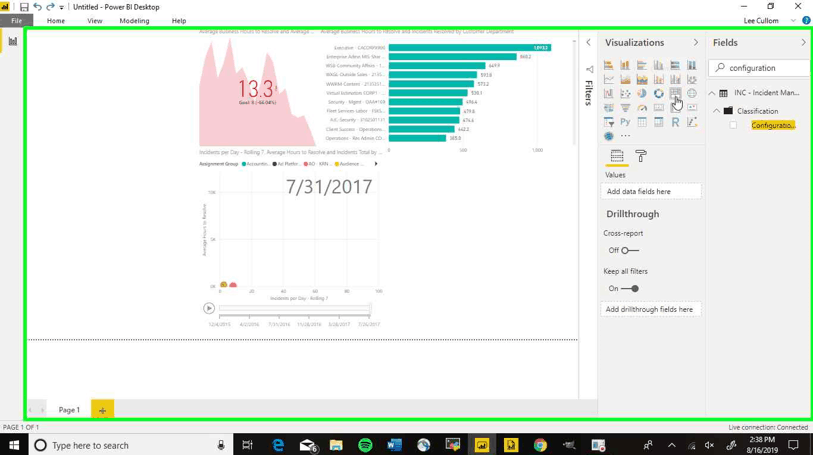Viewport: 814px width, 455px height.
Task: Collapse the Fields pane
Action: 804,42
